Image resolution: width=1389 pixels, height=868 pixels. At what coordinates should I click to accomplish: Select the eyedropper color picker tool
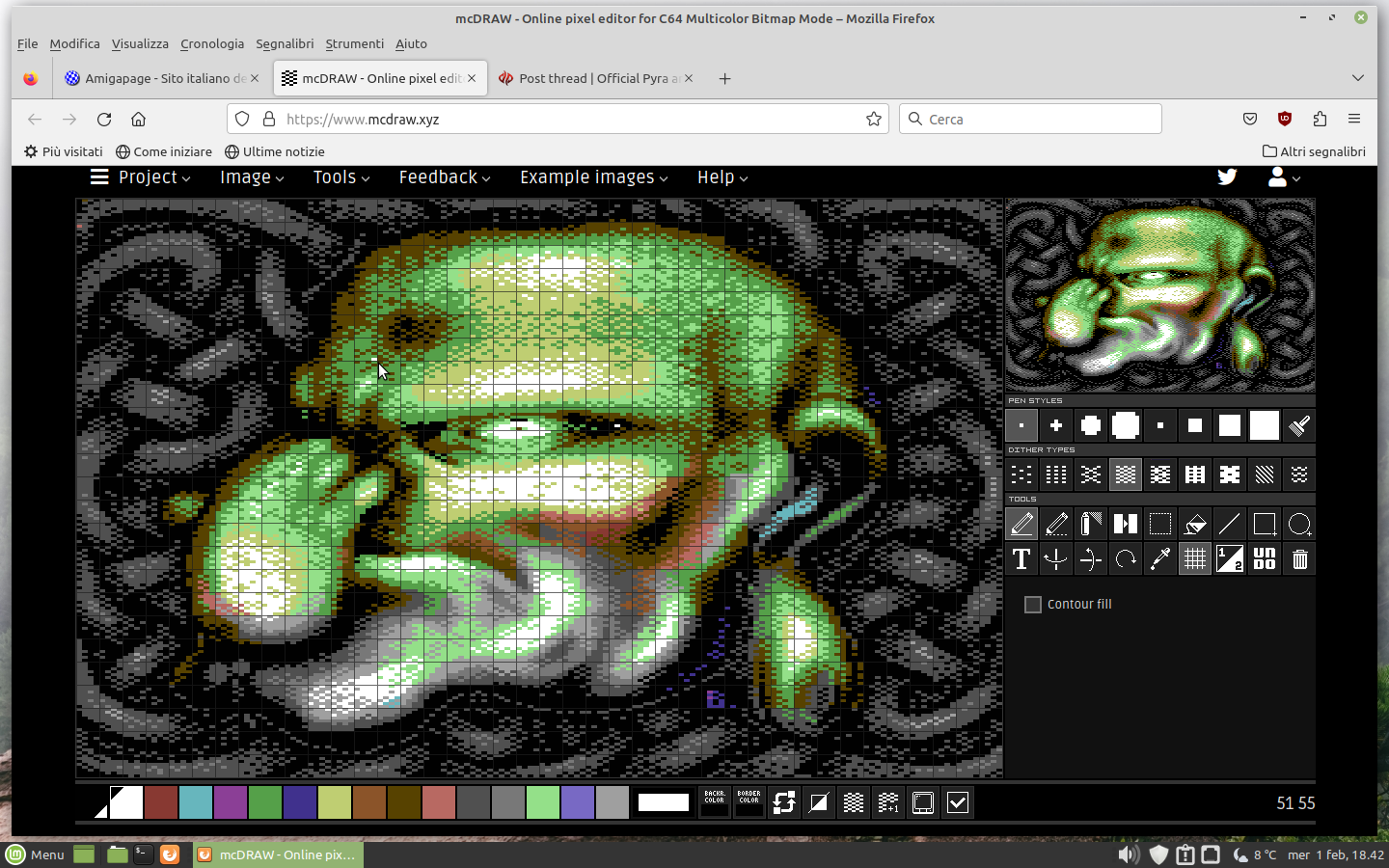pos(1160,559)
